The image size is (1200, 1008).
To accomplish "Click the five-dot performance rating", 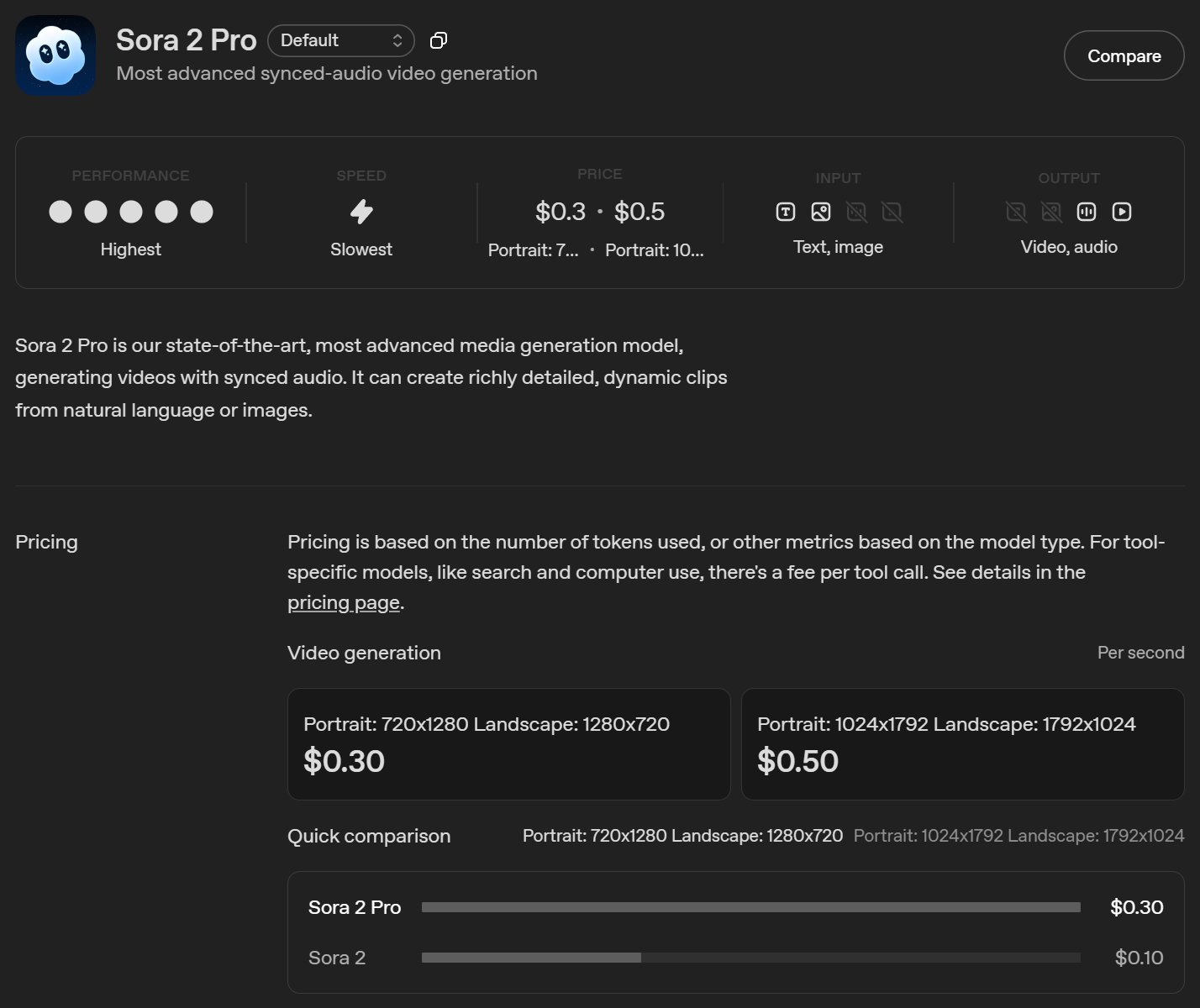I will click(130, 212).
